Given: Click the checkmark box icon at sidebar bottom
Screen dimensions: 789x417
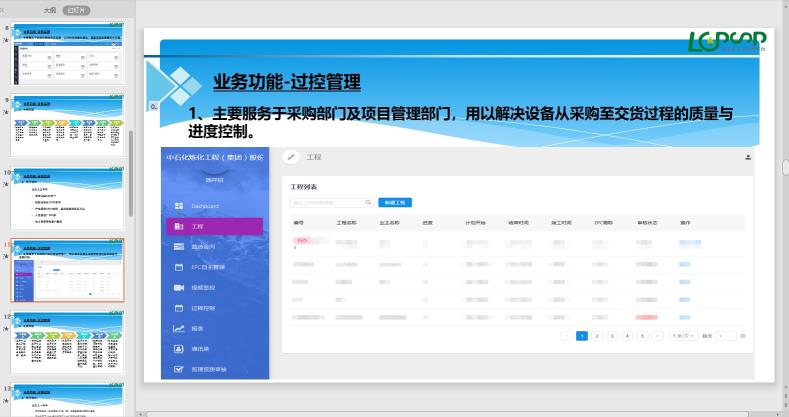Looking at the screenshot, I should coord(179,369).
